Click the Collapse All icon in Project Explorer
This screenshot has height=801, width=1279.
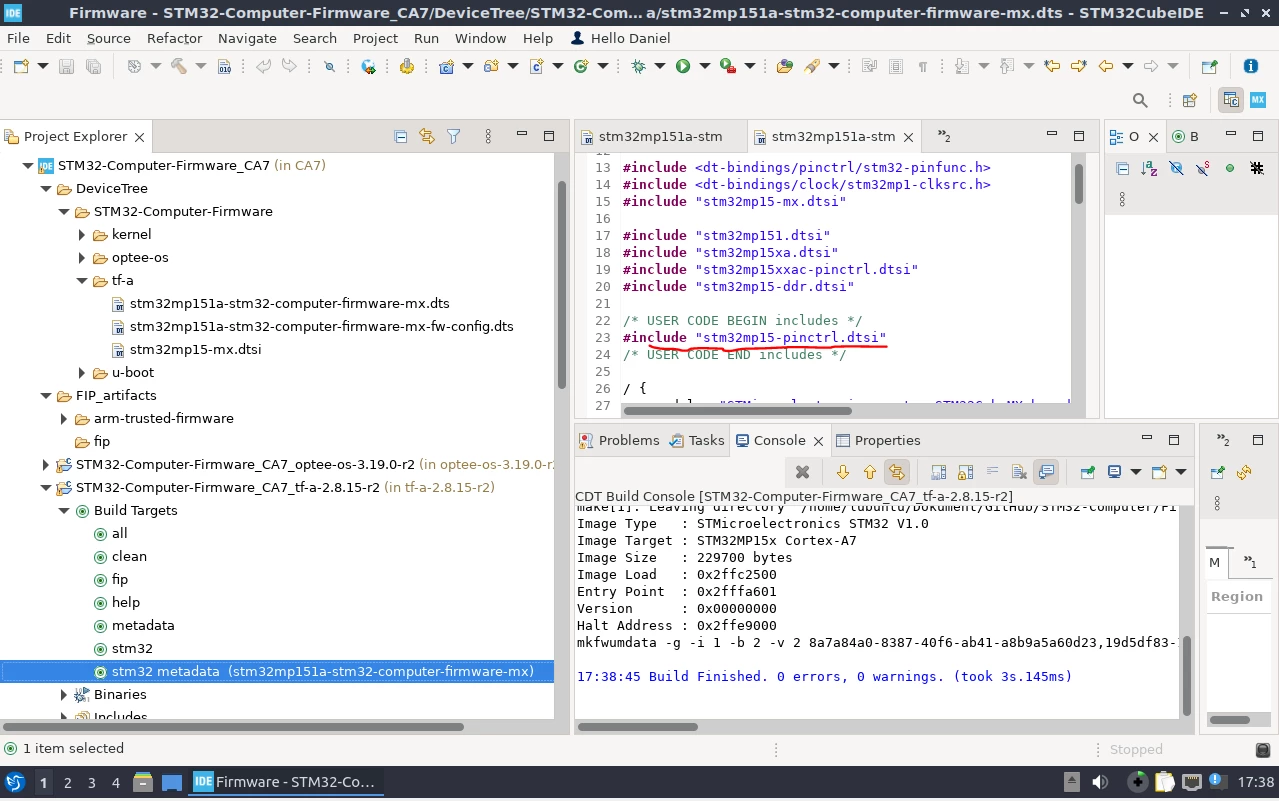pyautogui.click(x=400, y=136)
